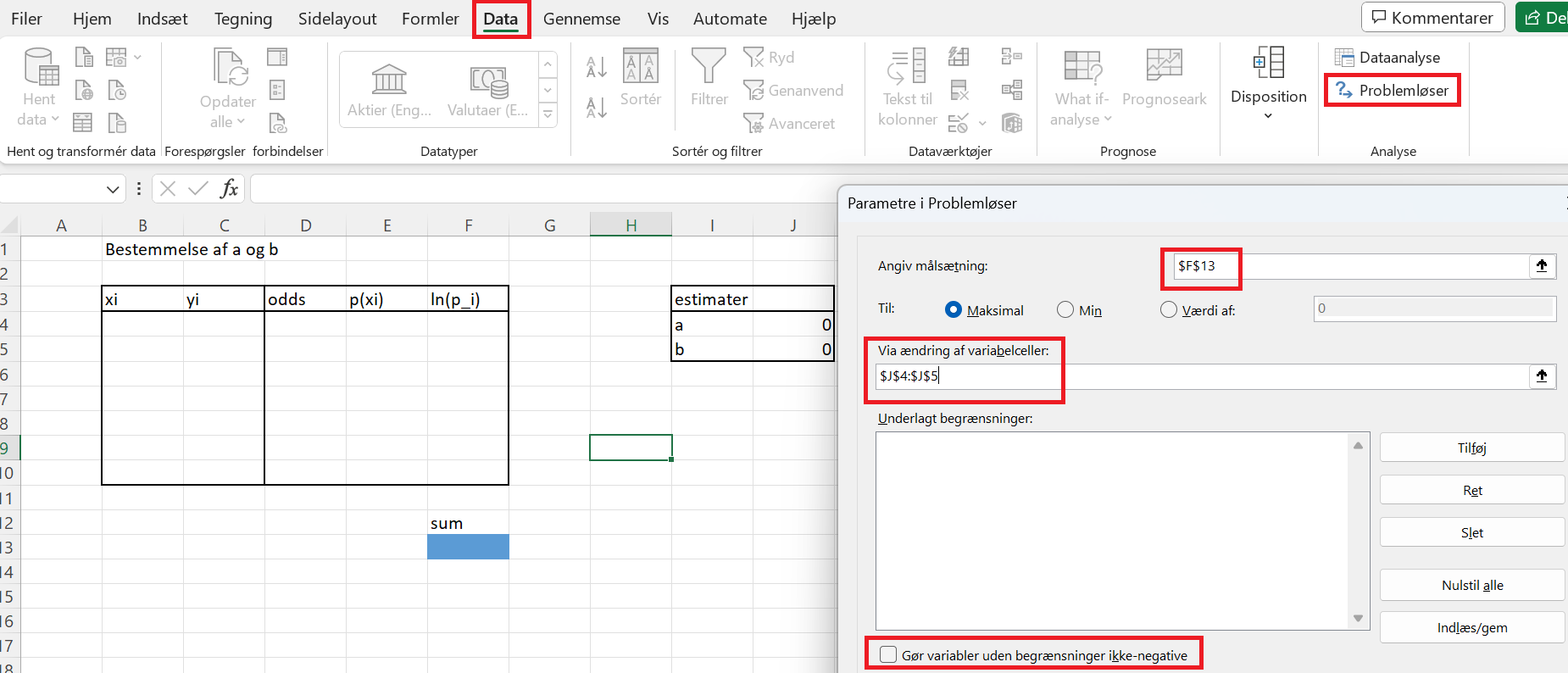Expand the Name Box dropdown arrow
1568x673 pixels.
[113, 189]
